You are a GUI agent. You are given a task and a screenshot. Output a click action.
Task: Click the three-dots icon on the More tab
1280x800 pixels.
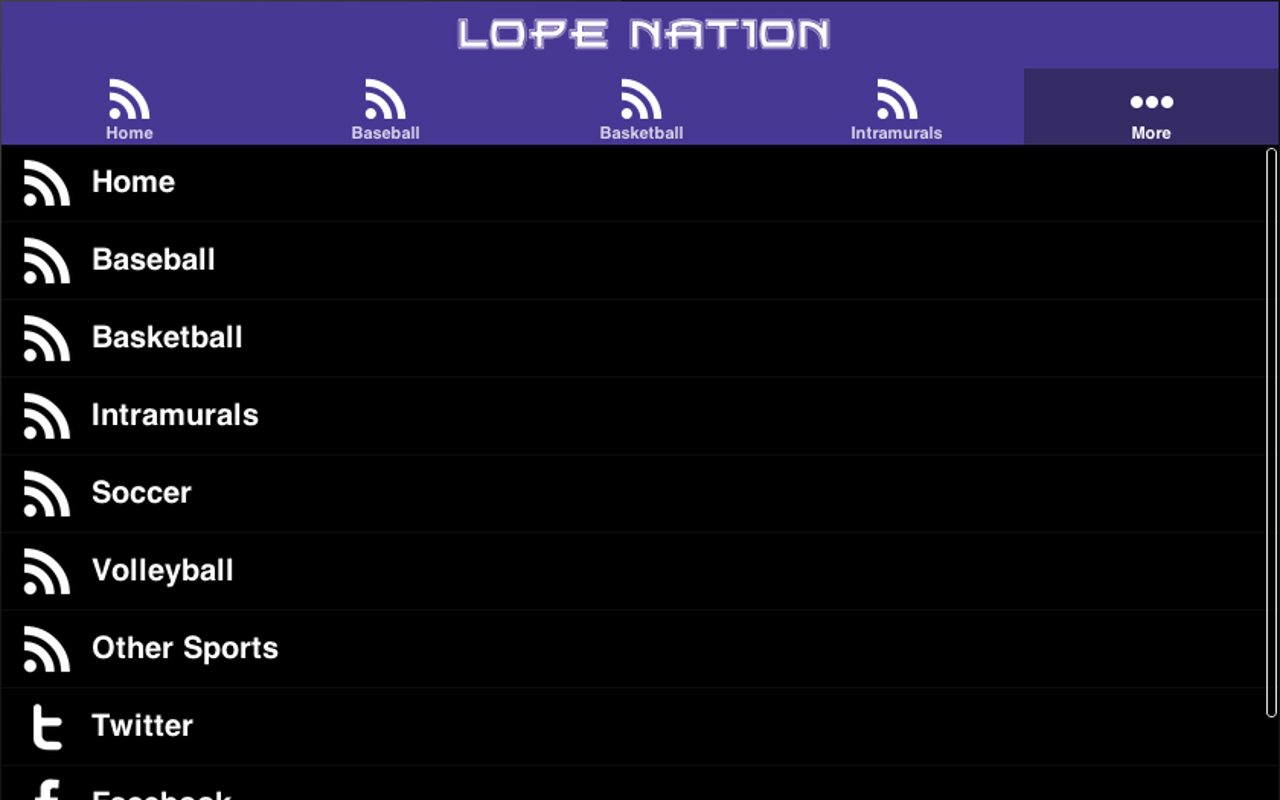click(1150, 100)
